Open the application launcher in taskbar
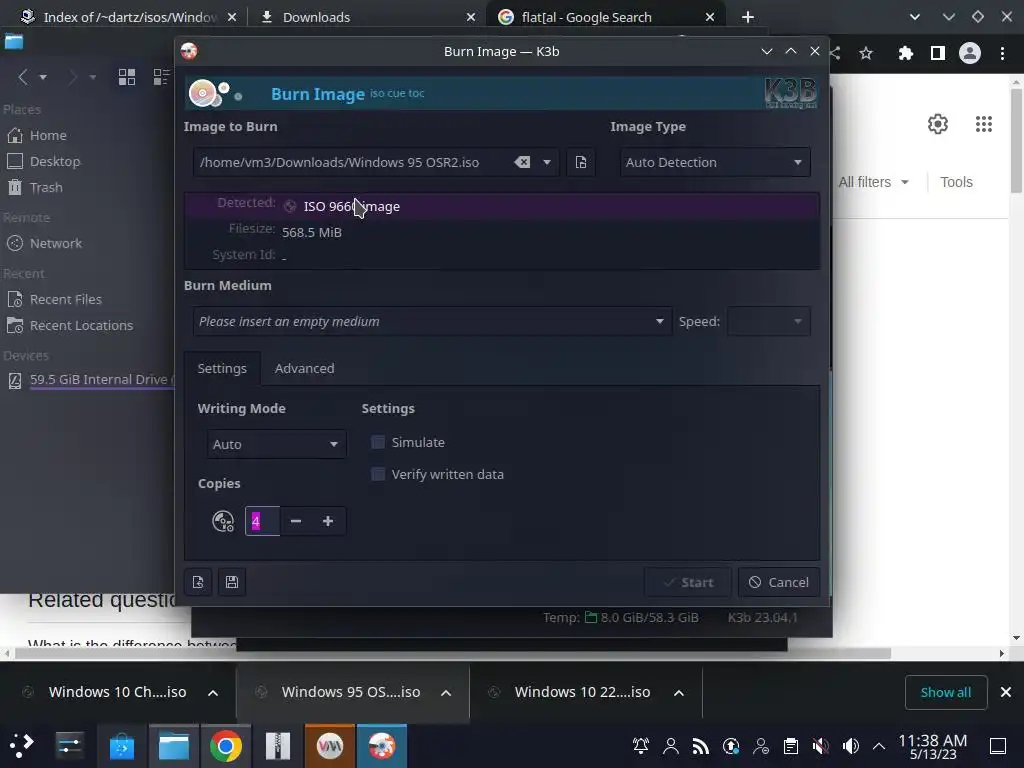Viewport: 1024px width, 768px height. [x=22, y=745]
